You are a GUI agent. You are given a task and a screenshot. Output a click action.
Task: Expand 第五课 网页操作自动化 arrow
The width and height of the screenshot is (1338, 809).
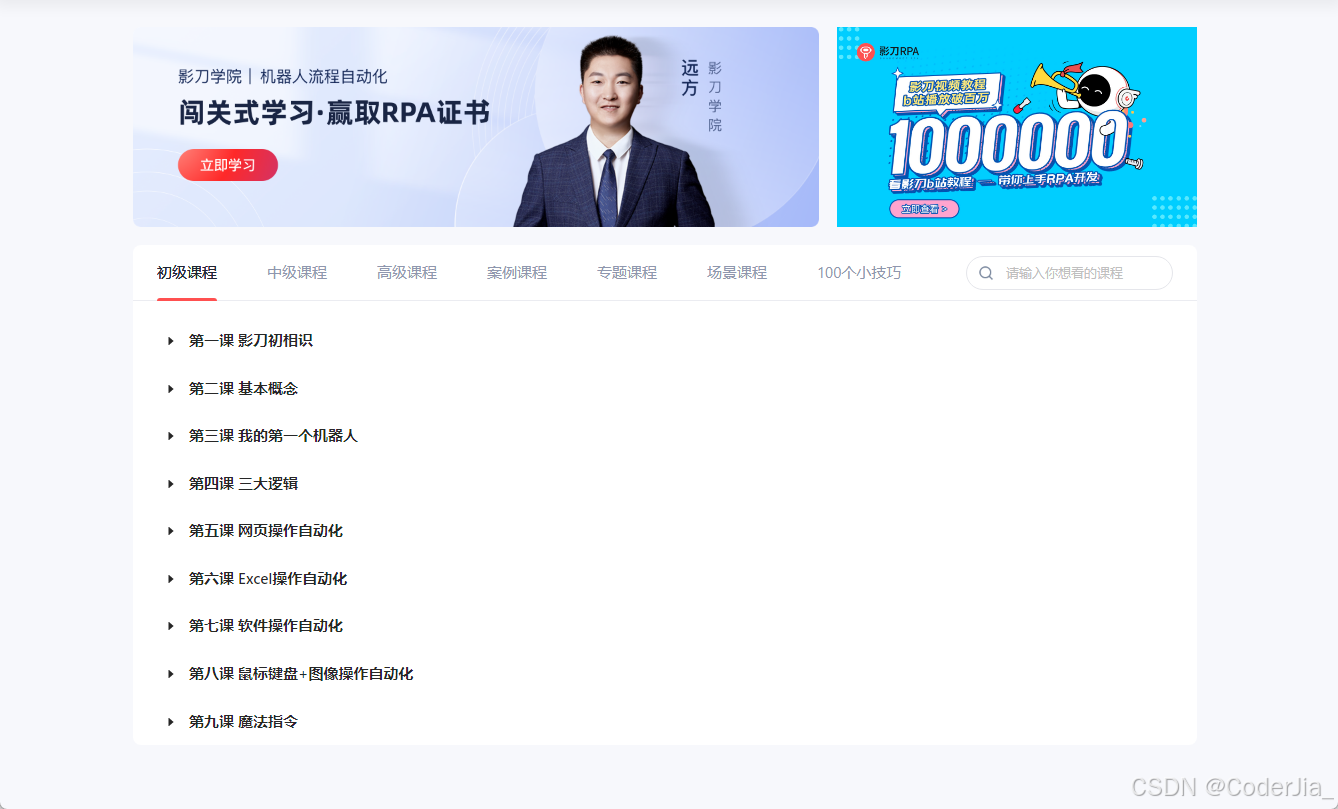[x=171, y=531]
